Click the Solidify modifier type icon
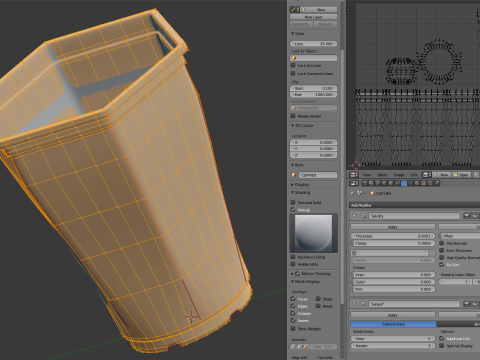Image resolution: width=480 pixels, height=360 pixels. [364, 216]
